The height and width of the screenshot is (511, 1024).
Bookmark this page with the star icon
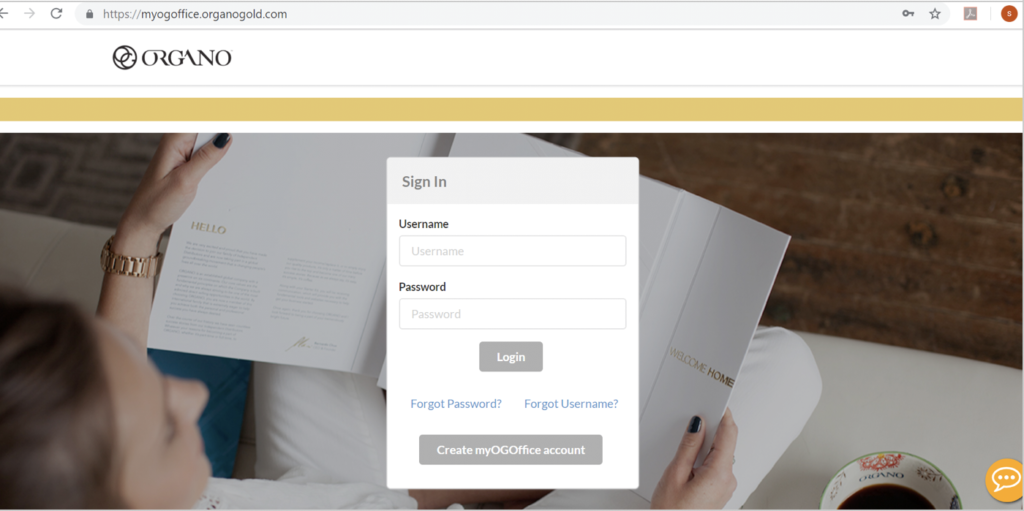click(x=935, y=14)
